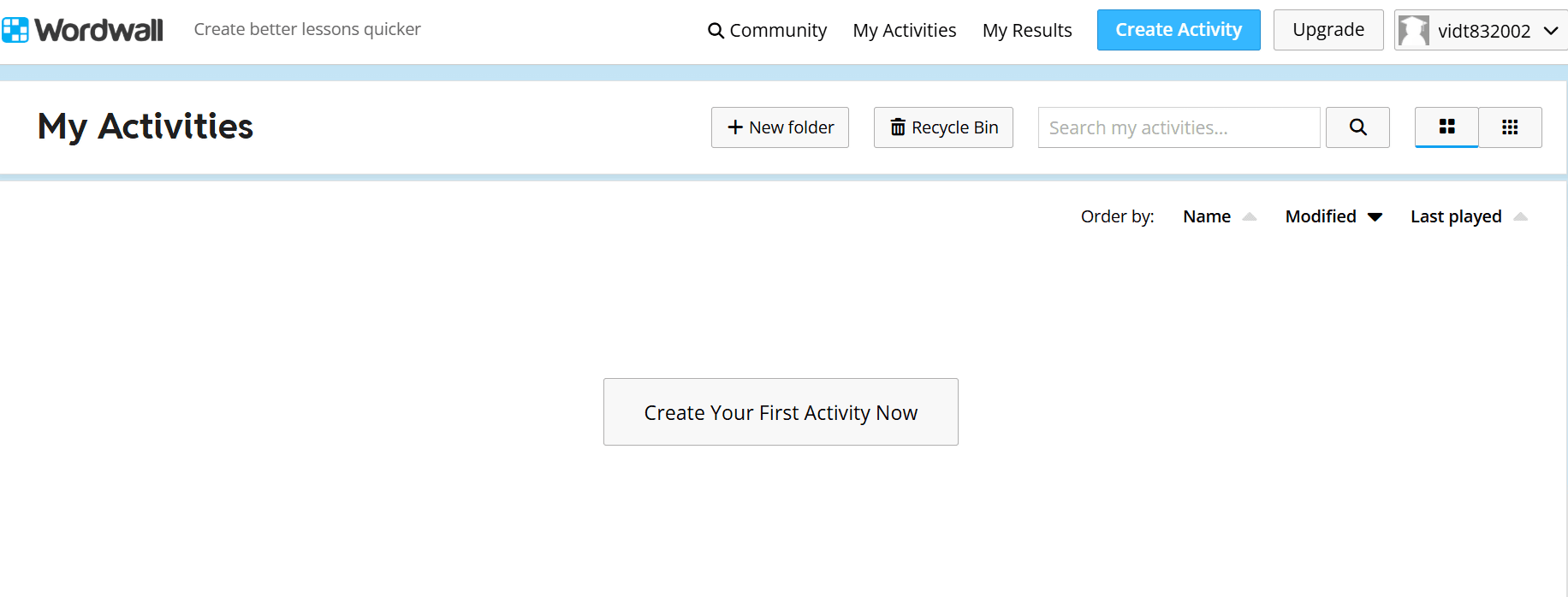Expand the vidt832002 account dropdown arrow
Screen dimensions: 1568x597
(1551, 31)
